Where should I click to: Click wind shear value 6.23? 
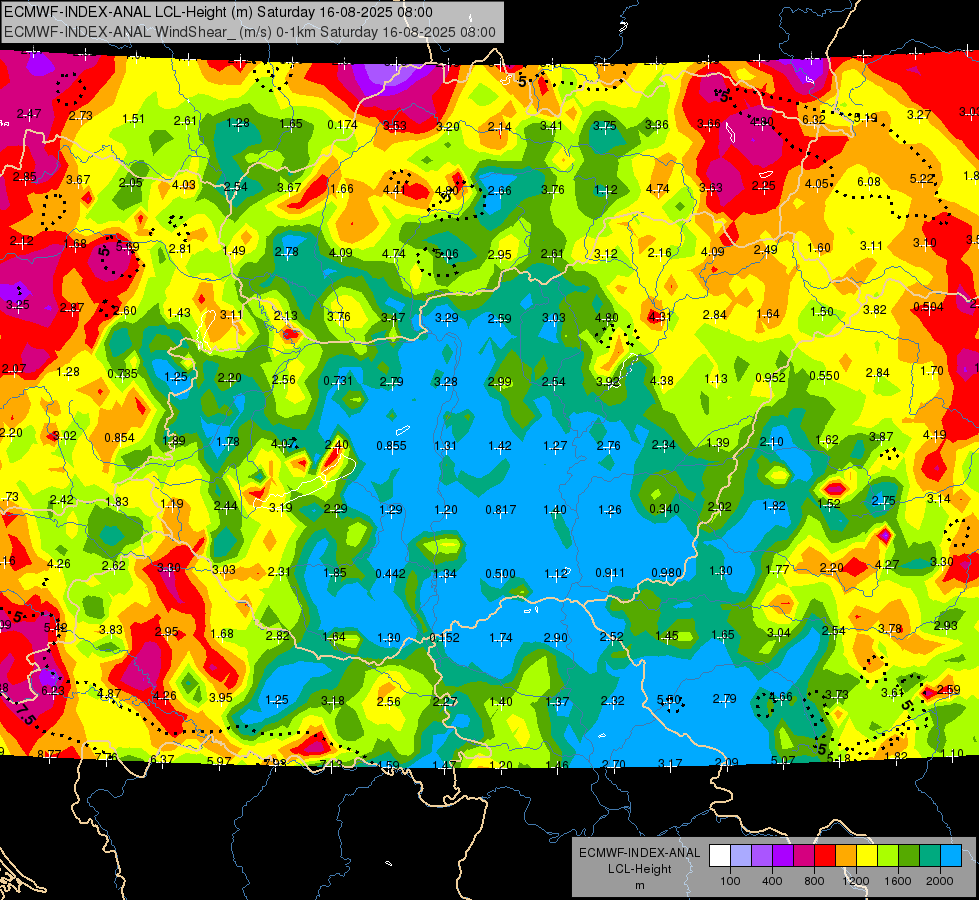coord(53,690)
